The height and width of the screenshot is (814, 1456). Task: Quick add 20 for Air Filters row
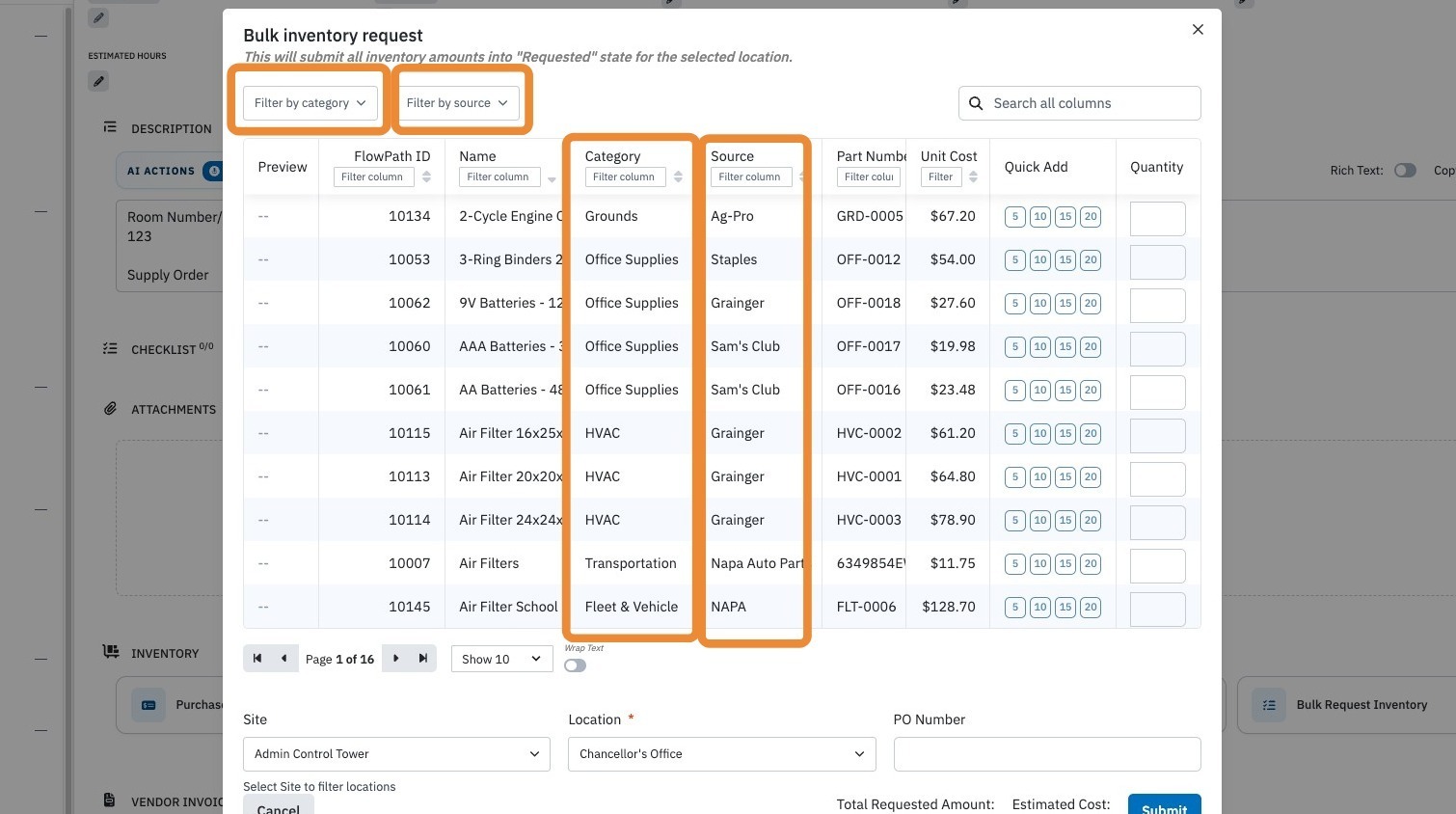coord(1091,563)
